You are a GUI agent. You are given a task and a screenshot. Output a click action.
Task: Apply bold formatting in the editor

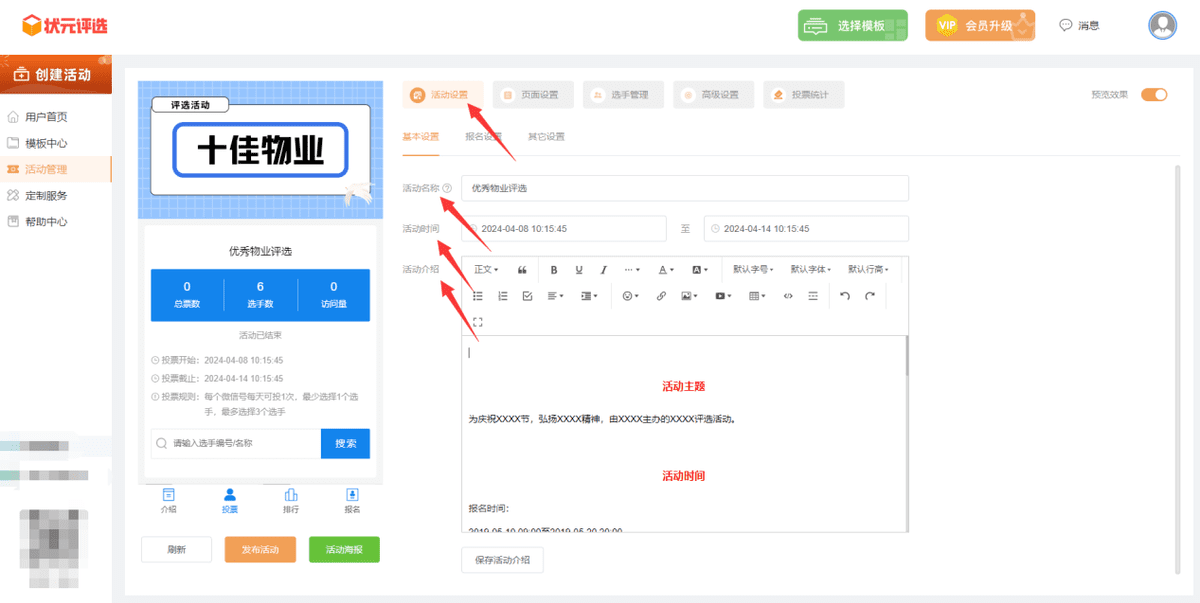[554, 270]
